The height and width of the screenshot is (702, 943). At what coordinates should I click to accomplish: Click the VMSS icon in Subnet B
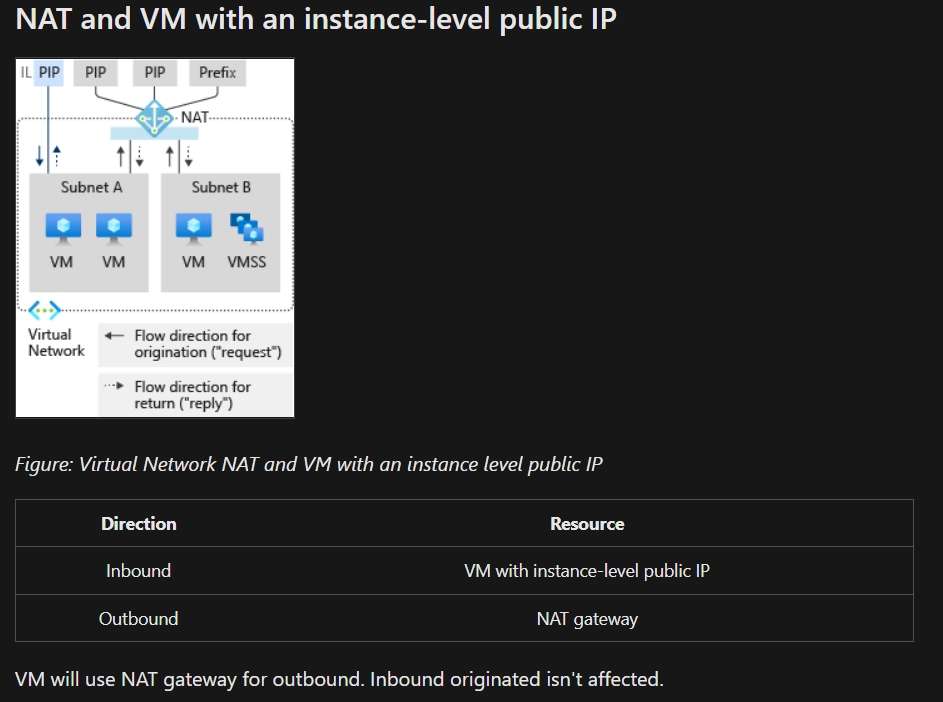point(247,229)
